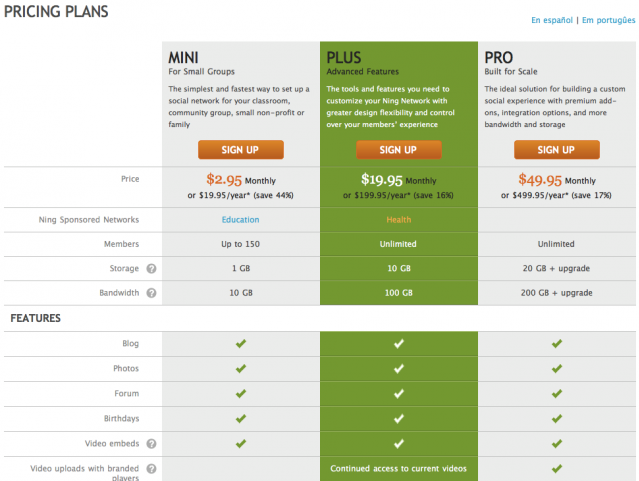639x481 pixels.
Task: Click the 'Forum' feature label
Action: pos(127,394)
